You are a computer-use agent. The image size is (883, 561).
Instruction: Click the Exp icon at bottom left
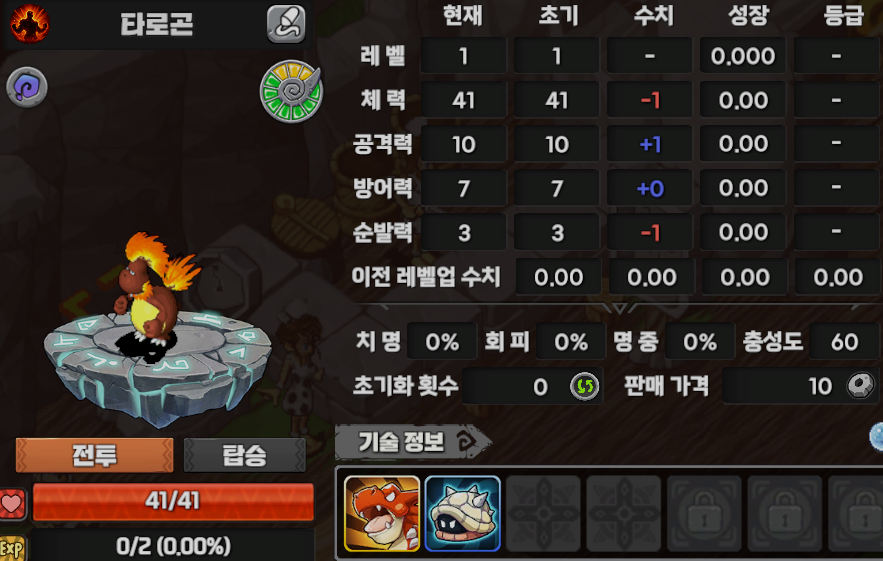12,548
